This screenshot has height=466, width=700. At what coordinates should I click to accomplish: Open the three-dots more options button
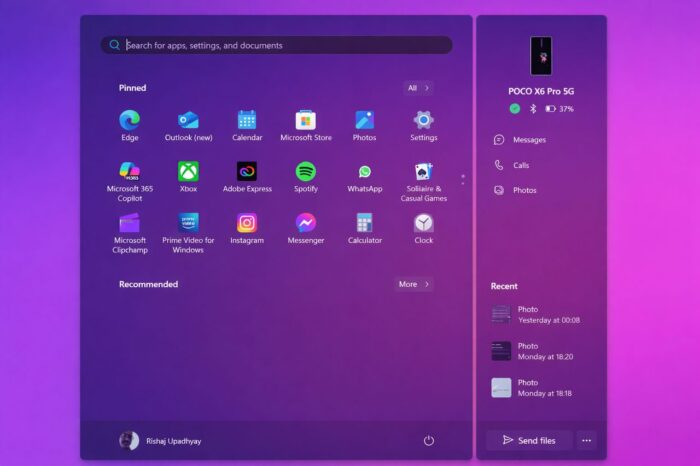(x=587, y=441)
